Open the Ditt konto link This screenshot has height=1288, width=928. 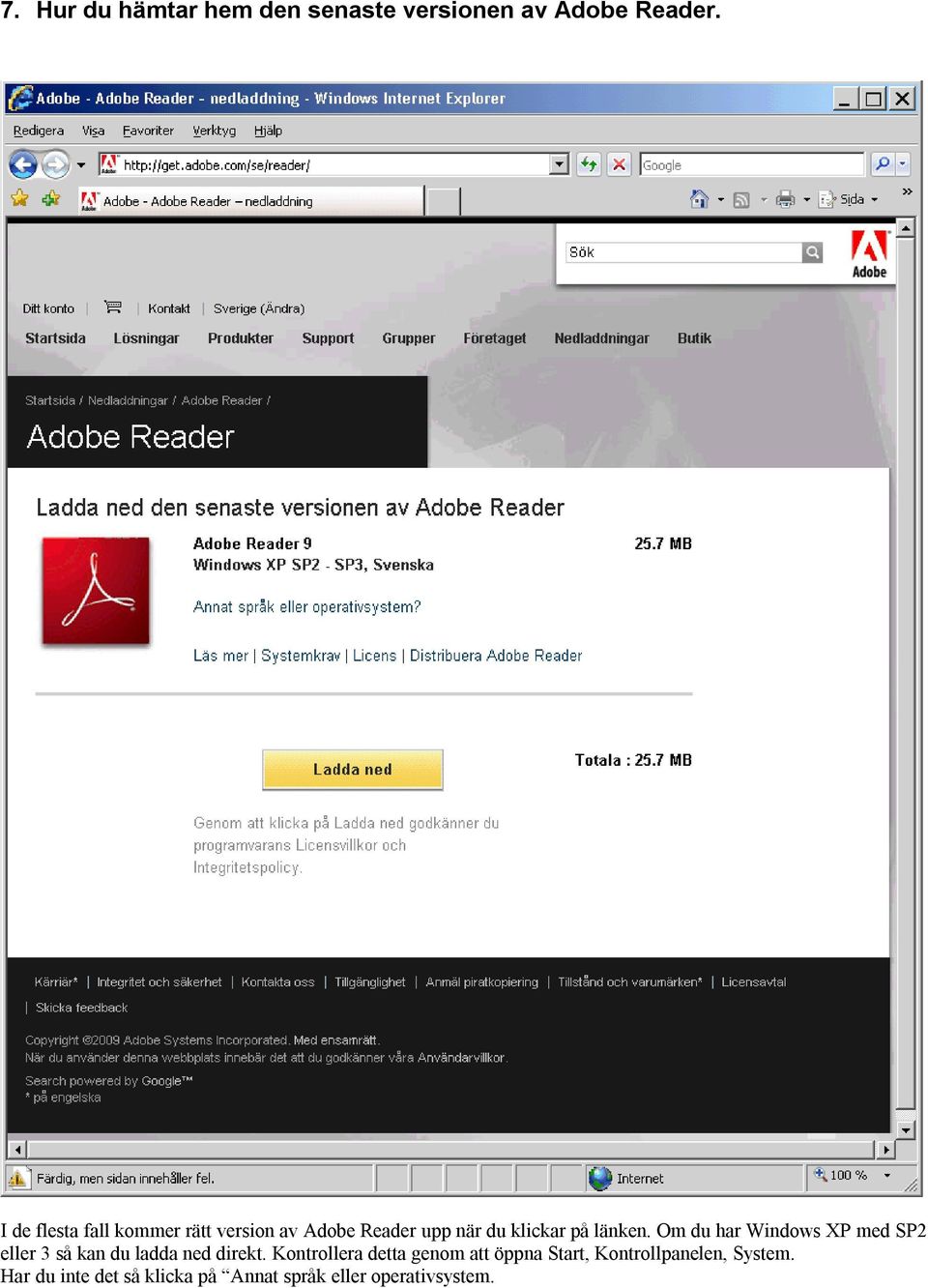(x=48, y=308)
